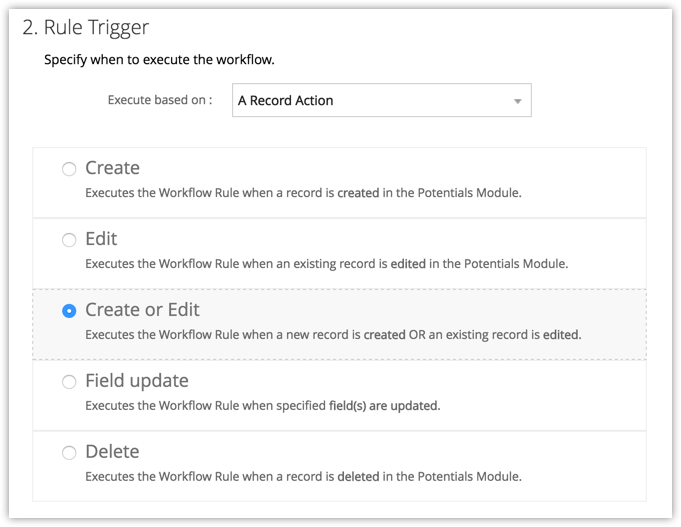Click the Create option title
This screenshot has height=527, width=681.
click(112, 168)
